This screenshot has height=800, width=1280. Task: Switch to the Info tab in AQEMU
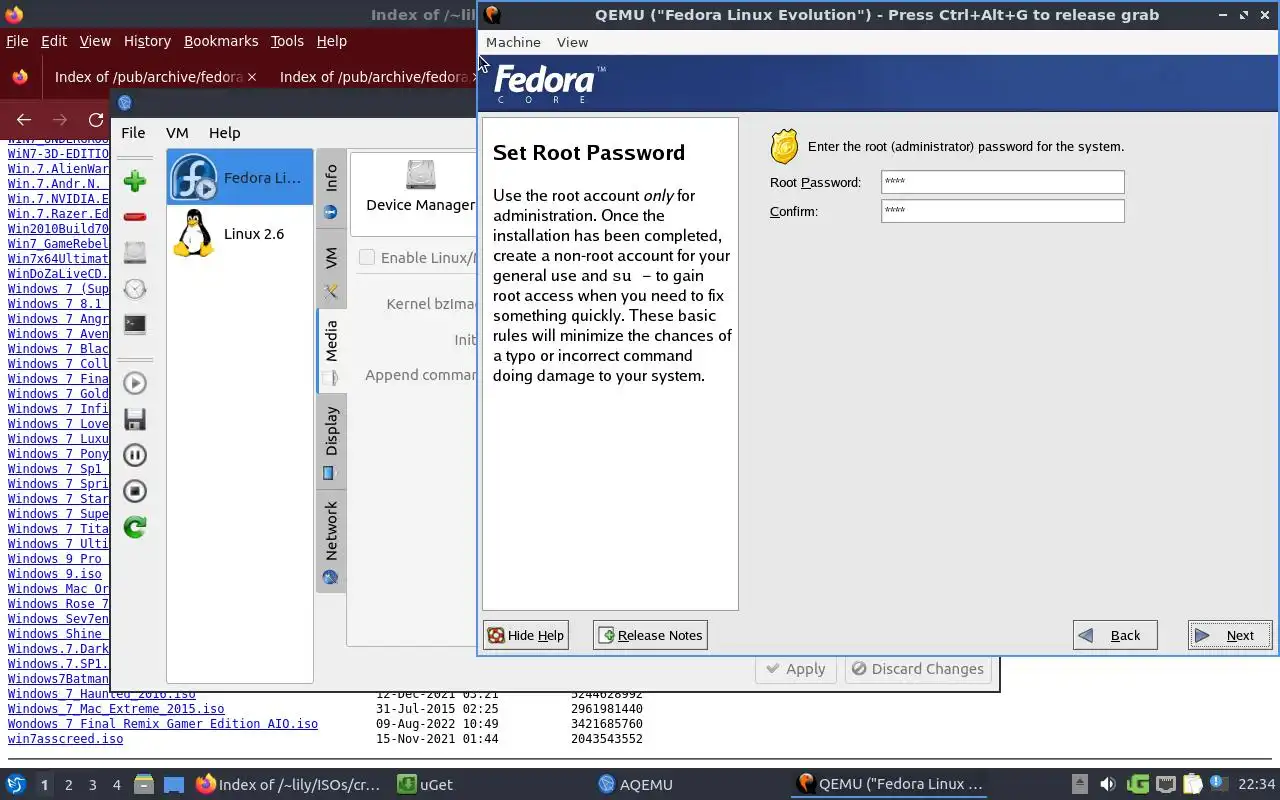(x=331, y=190)
